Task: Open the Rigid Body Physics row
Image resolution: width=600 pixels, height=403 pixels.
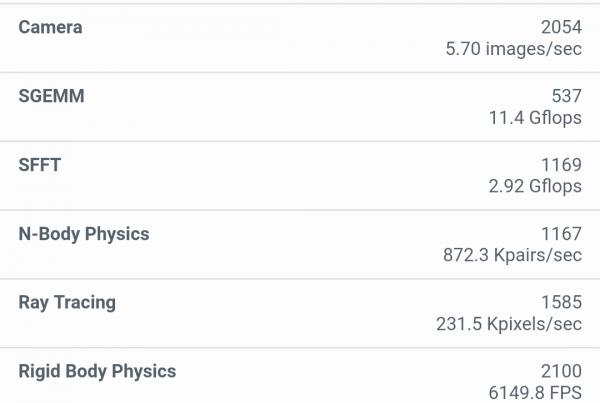Action: pyautogui.click(x=300, y=376)
